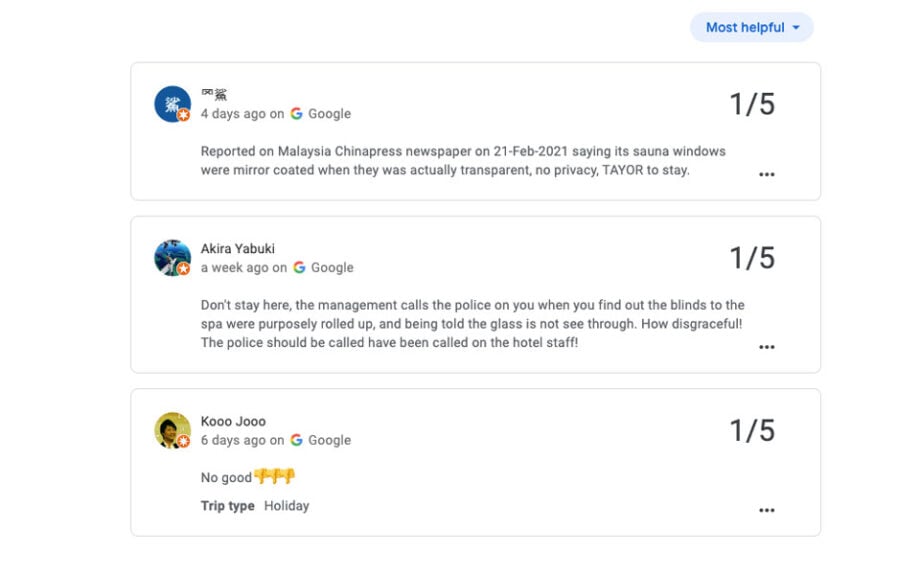Click the local guide badge on Akira's avatar
Screen dimensions: 920x575
pyautogui.click(x=184, y=269)
